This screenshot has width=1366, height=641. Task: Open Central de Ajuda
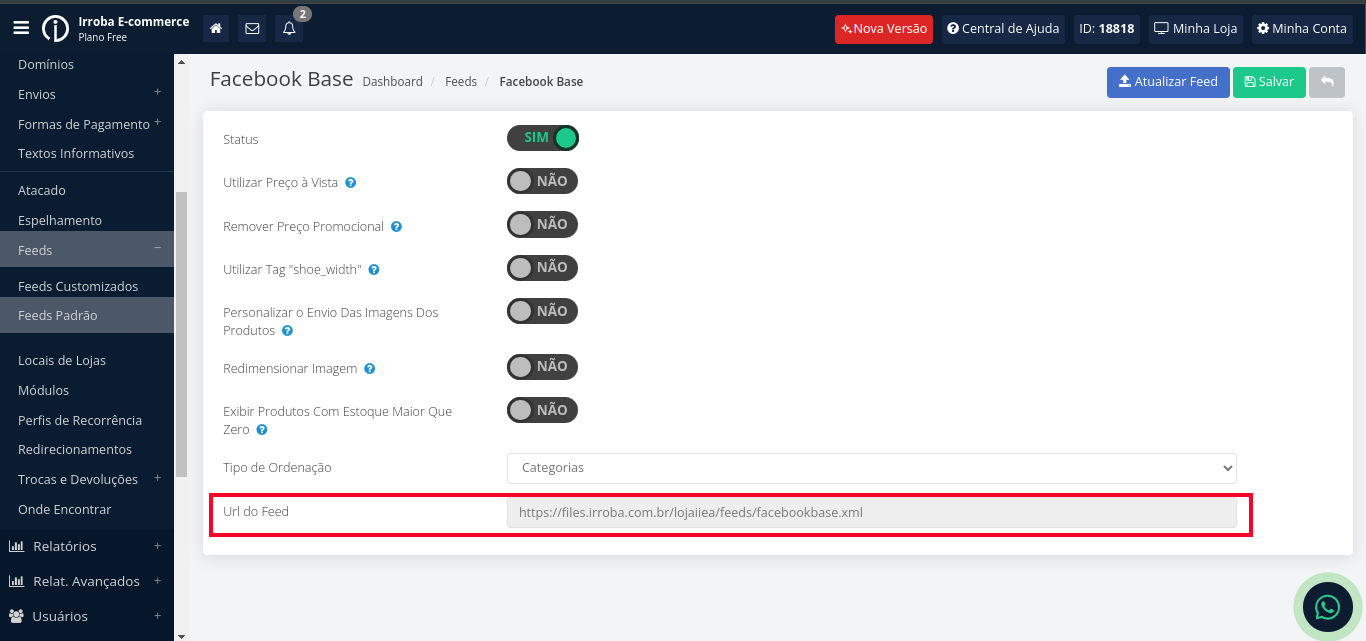[1003, 28]
